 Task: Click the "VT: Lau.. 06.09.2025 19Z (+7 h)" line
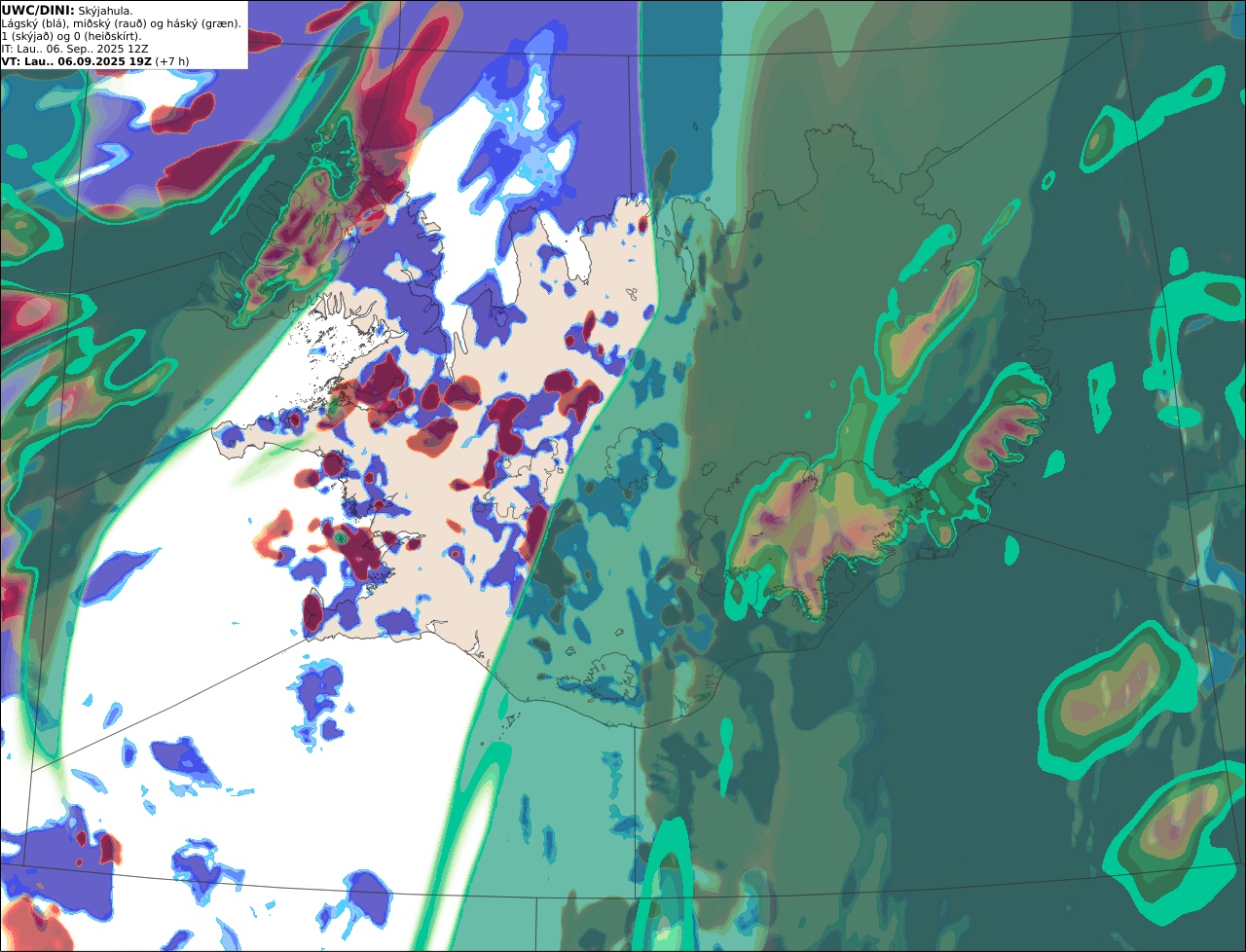coord(95,61)
